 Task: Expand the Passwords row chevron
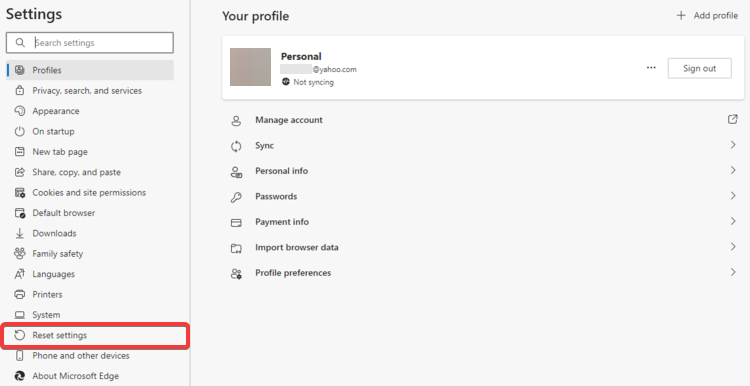(733, 196)
